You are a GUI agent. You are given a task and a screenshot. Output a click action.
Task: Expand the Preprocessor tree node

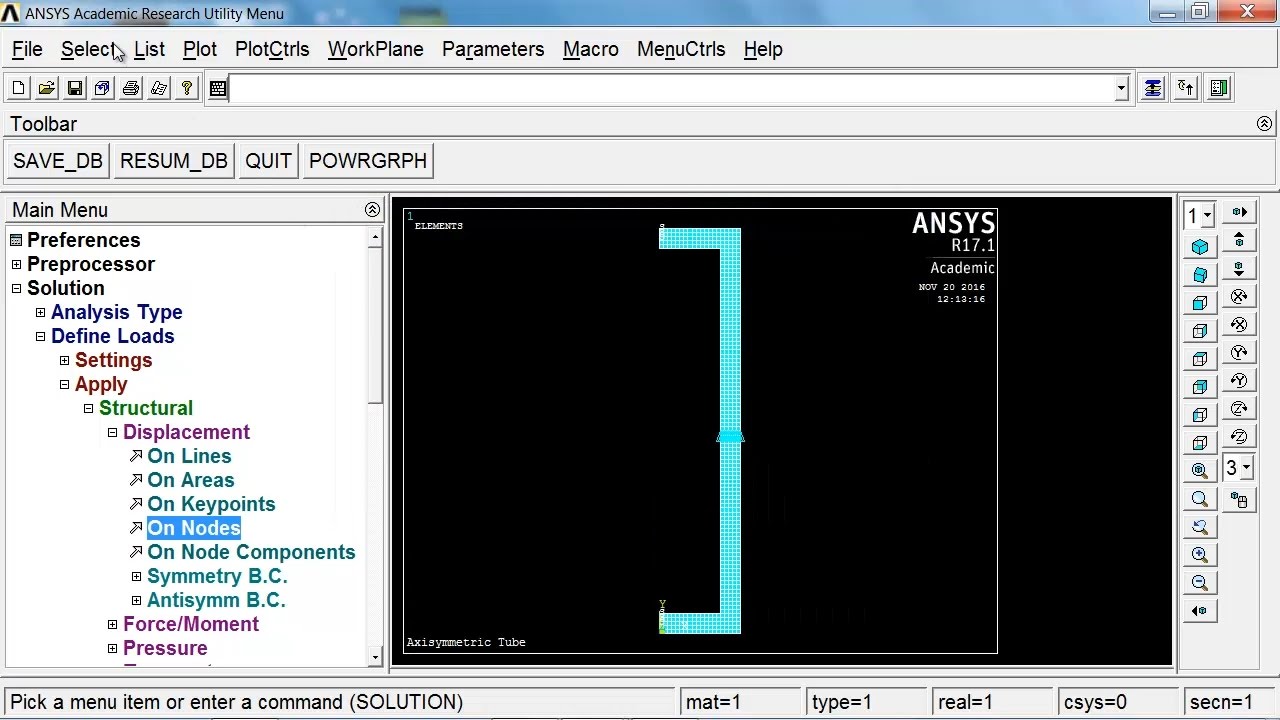tap(16, 264)
